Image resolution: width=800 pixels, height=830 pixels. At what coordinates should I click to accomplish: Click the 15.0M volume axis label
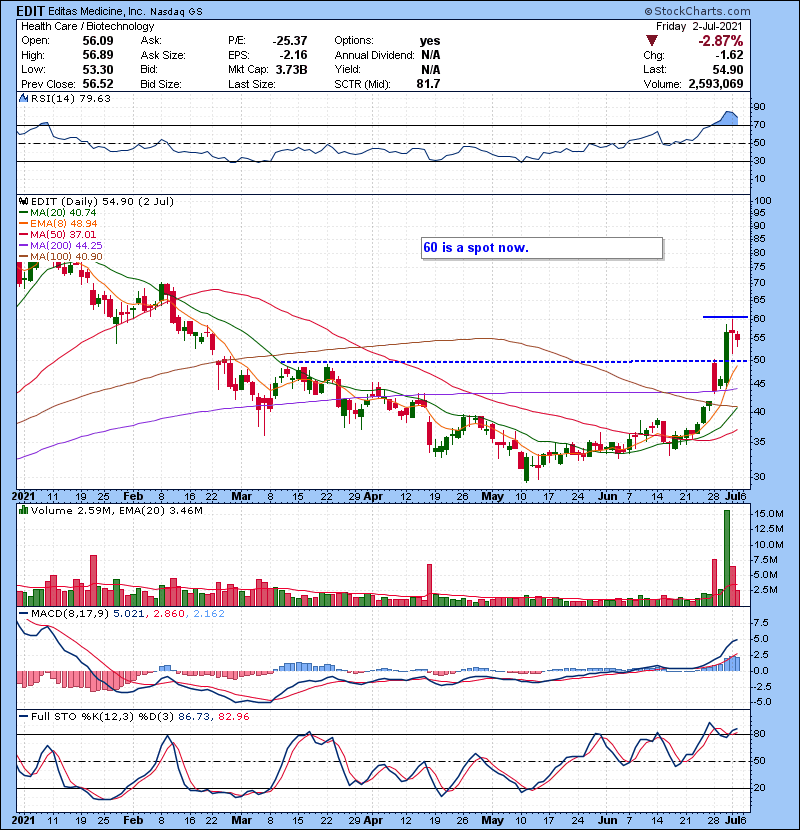(769, 513)
